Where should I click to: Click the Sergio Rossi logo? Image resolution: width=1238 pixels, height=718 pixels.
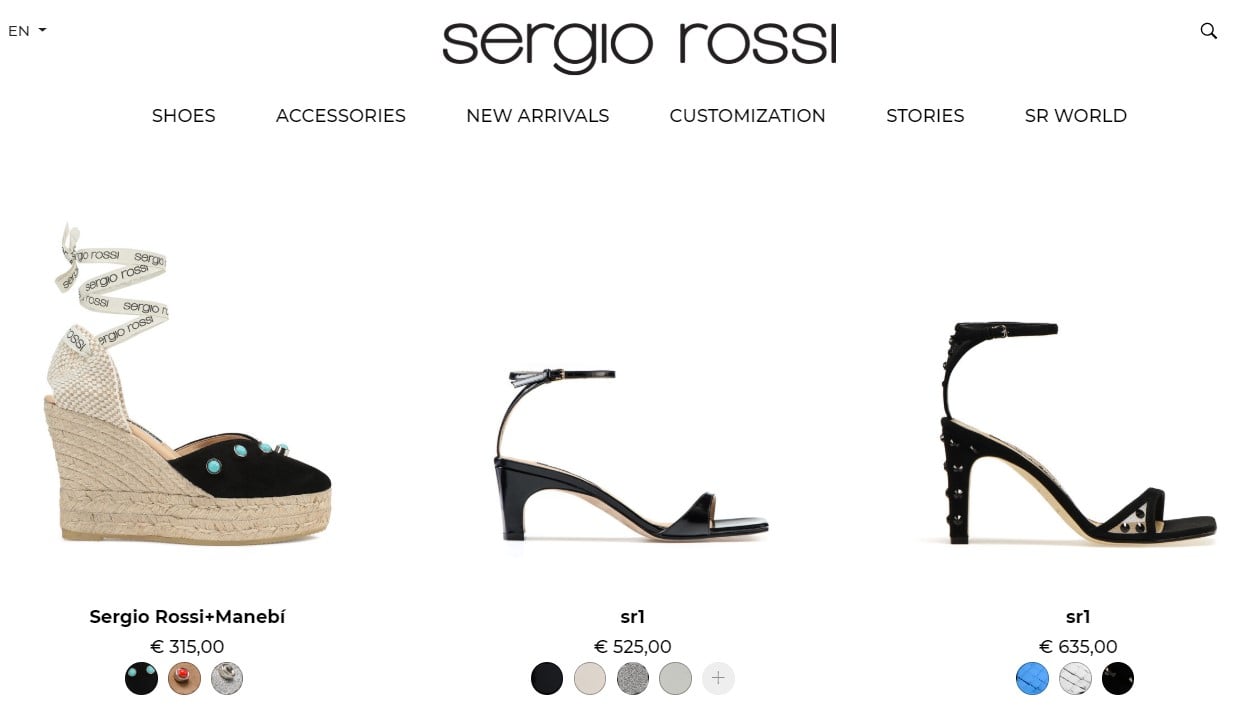coord(639,47)
